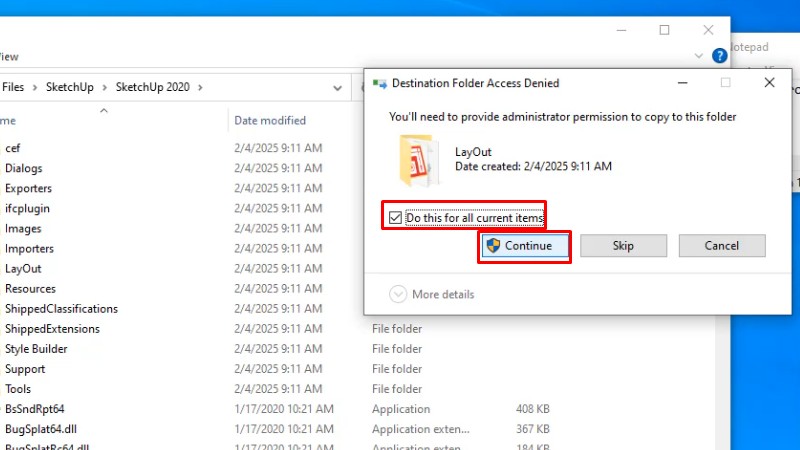Viewport: 800px width, 450px height.
Task: Select SketchUp in the breadcrumb path
Action: [69, 87]
